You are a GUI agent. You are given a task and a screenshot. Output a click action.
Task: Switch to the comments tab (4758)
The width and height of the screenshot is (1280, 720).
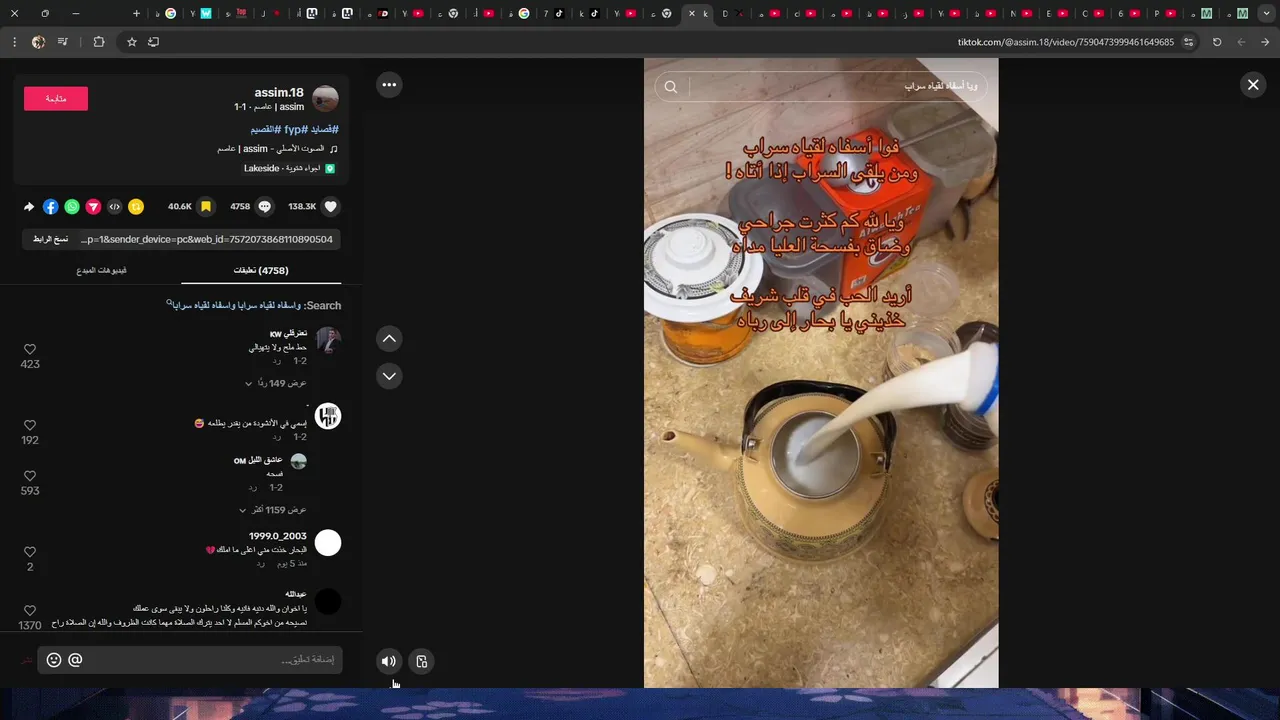(x=261, y=270)
